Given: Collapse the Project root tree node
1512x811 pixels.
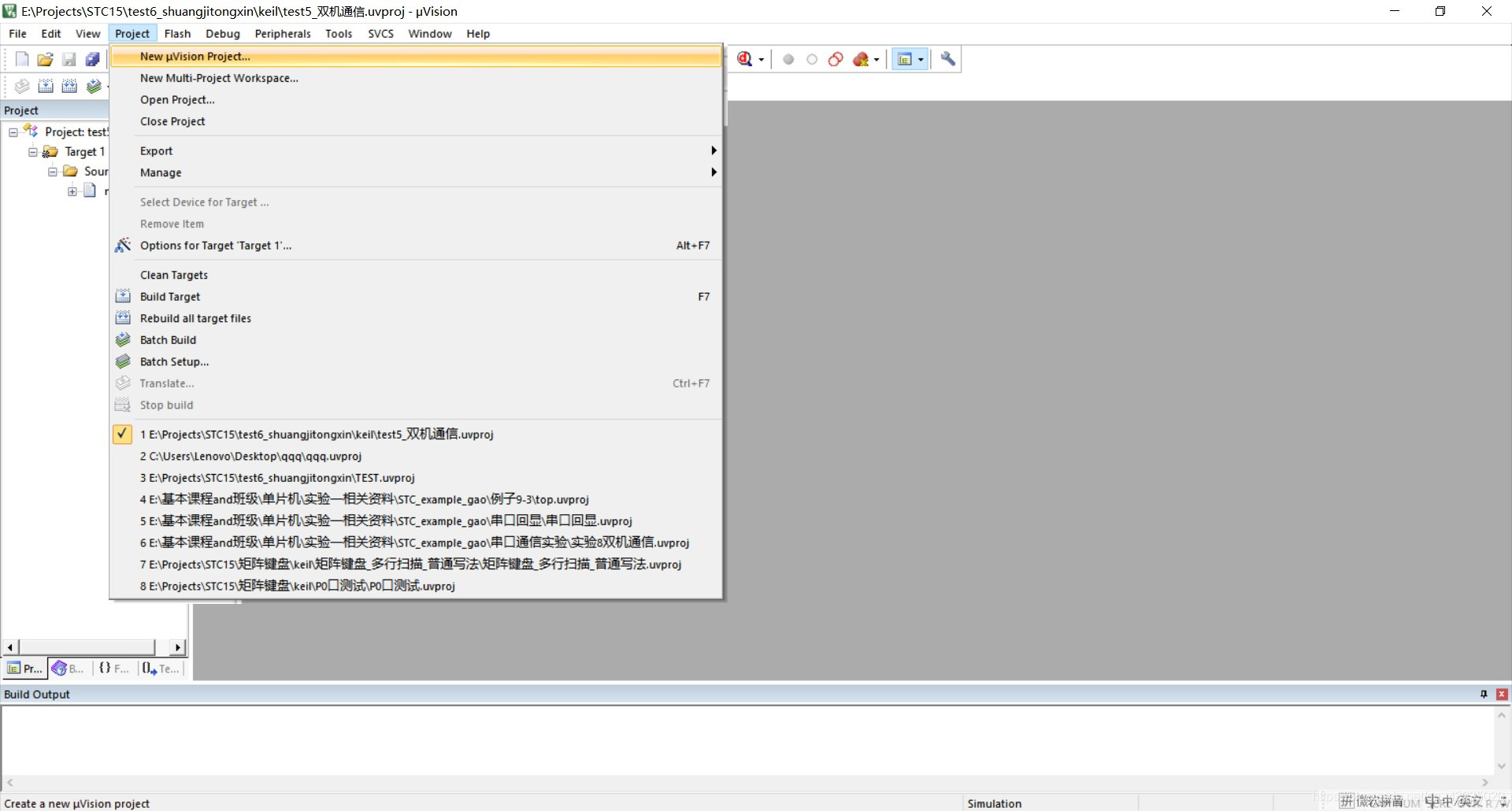Looking at the screenshot, I should coord(13,132).
